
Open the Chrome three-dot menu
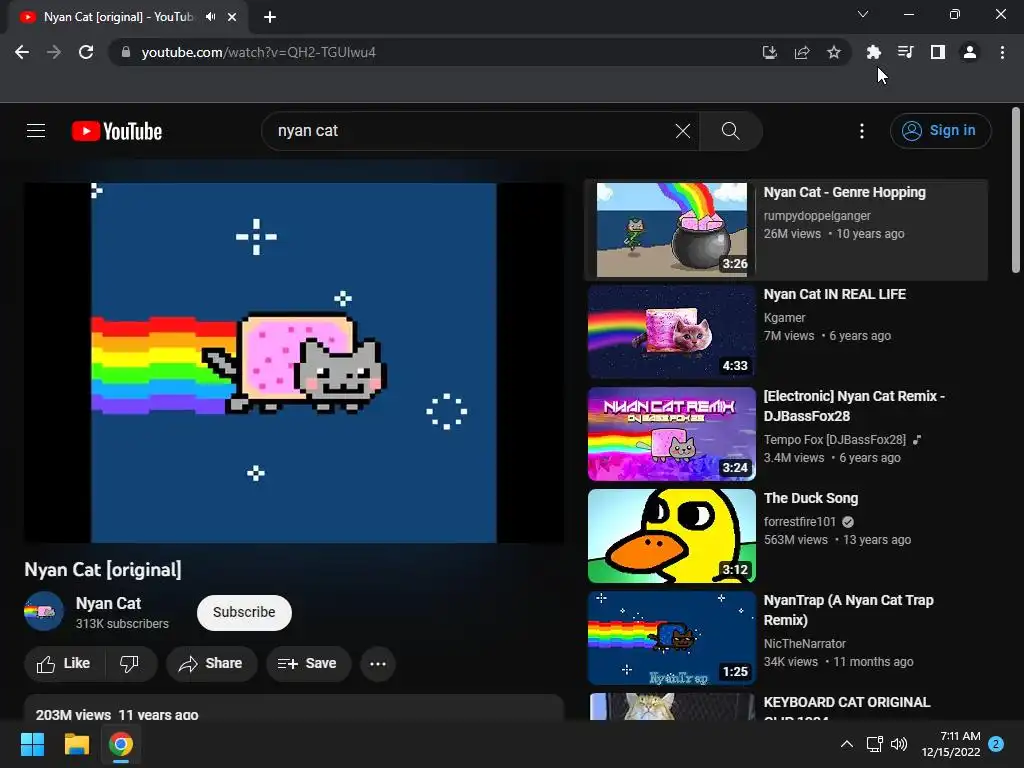tap(1002, 52)
